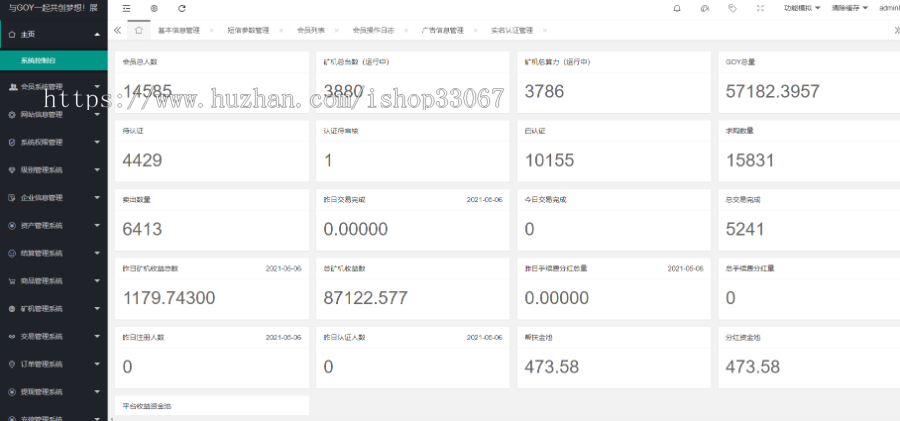Switch to the 会员列表 tab
Screen dimensions: 900x421
tap(311, 30)
